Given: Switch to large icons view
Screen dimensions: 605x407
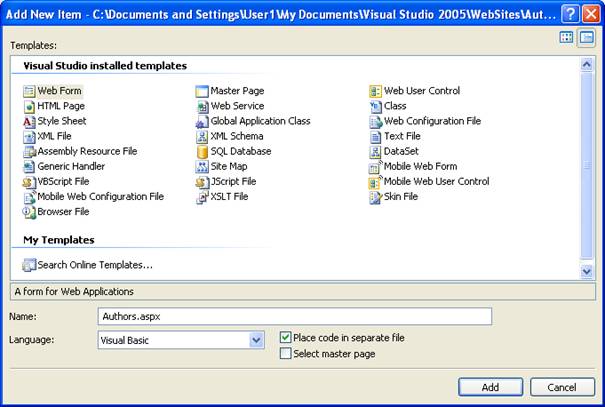Looking at the screenshot, I should tap(566, 38).
